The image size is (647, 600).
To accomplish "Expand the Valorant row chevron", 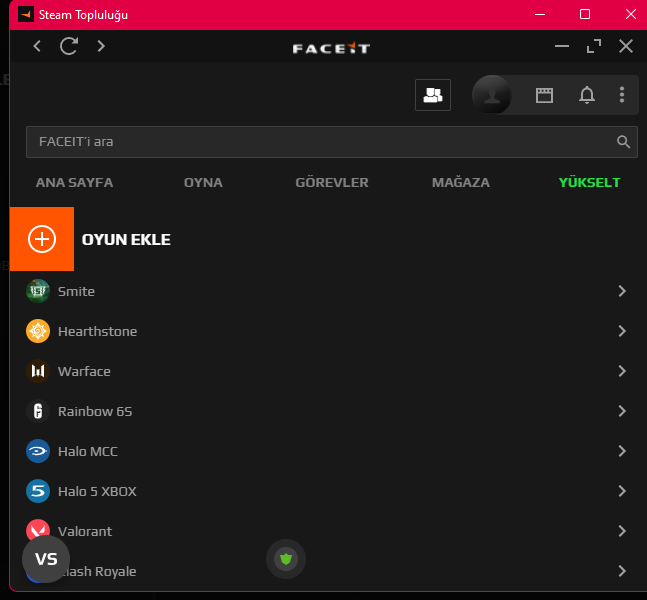I will [x=622, y=531].
